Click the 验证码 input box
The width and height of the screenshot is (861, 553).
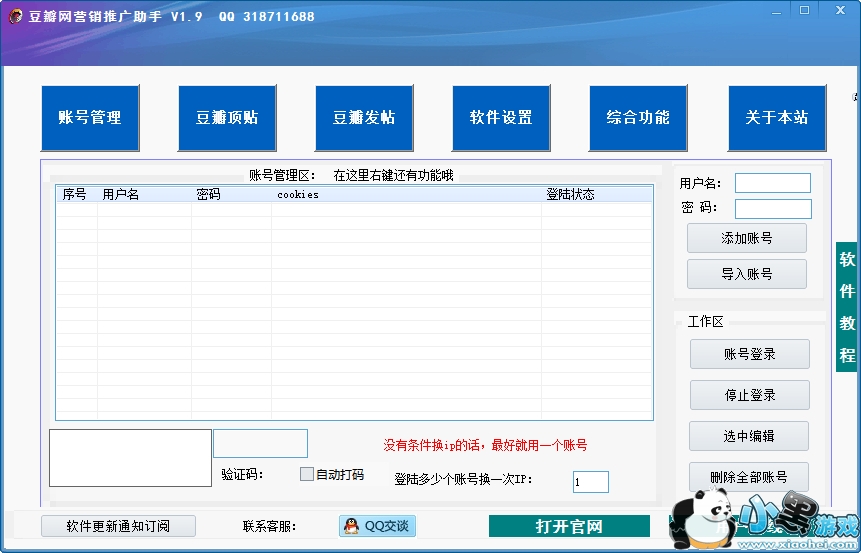pyautogui.click(x=260, y=444)
